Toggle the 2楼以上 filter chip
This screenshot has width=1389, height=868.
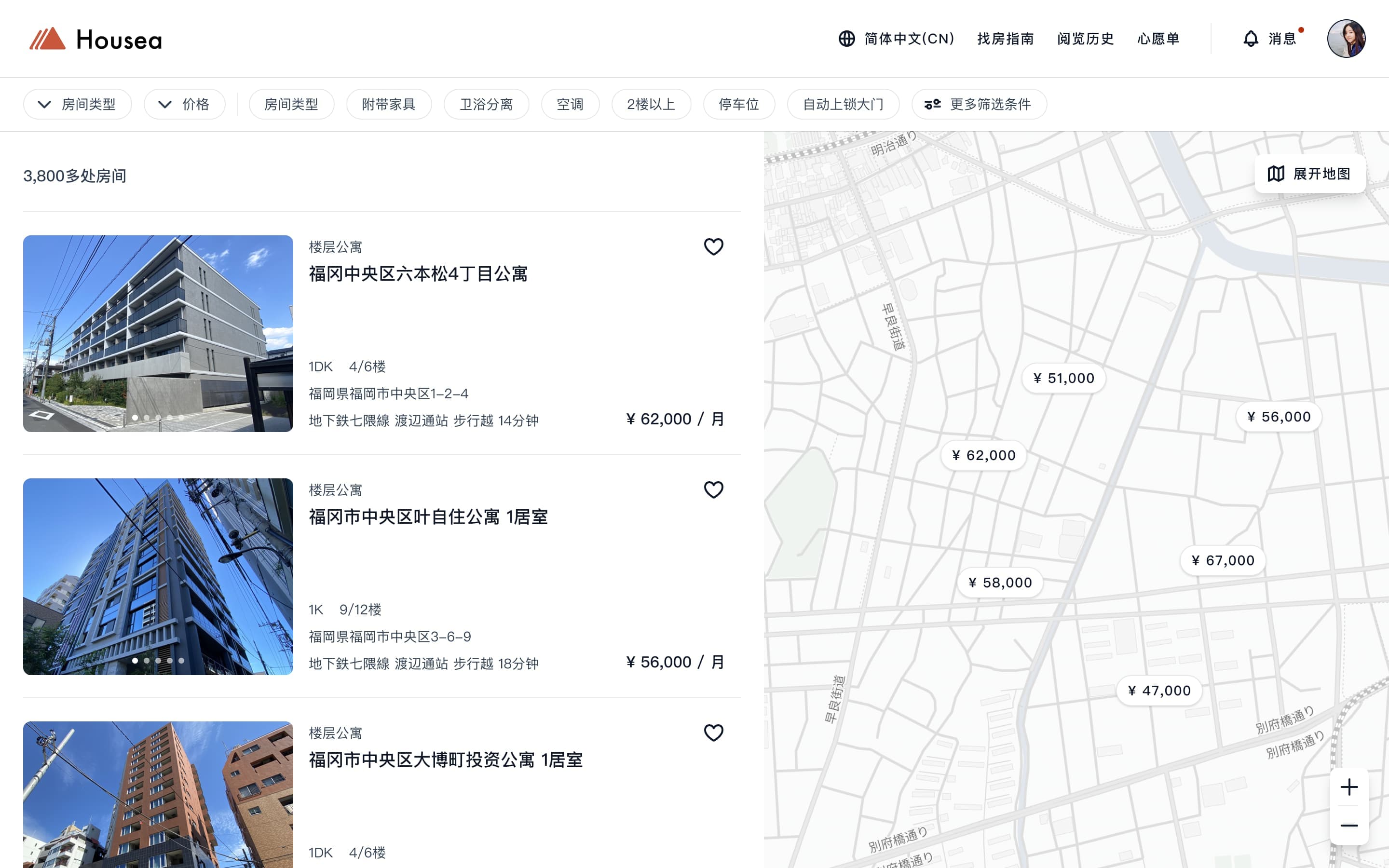tap(651, 104)
